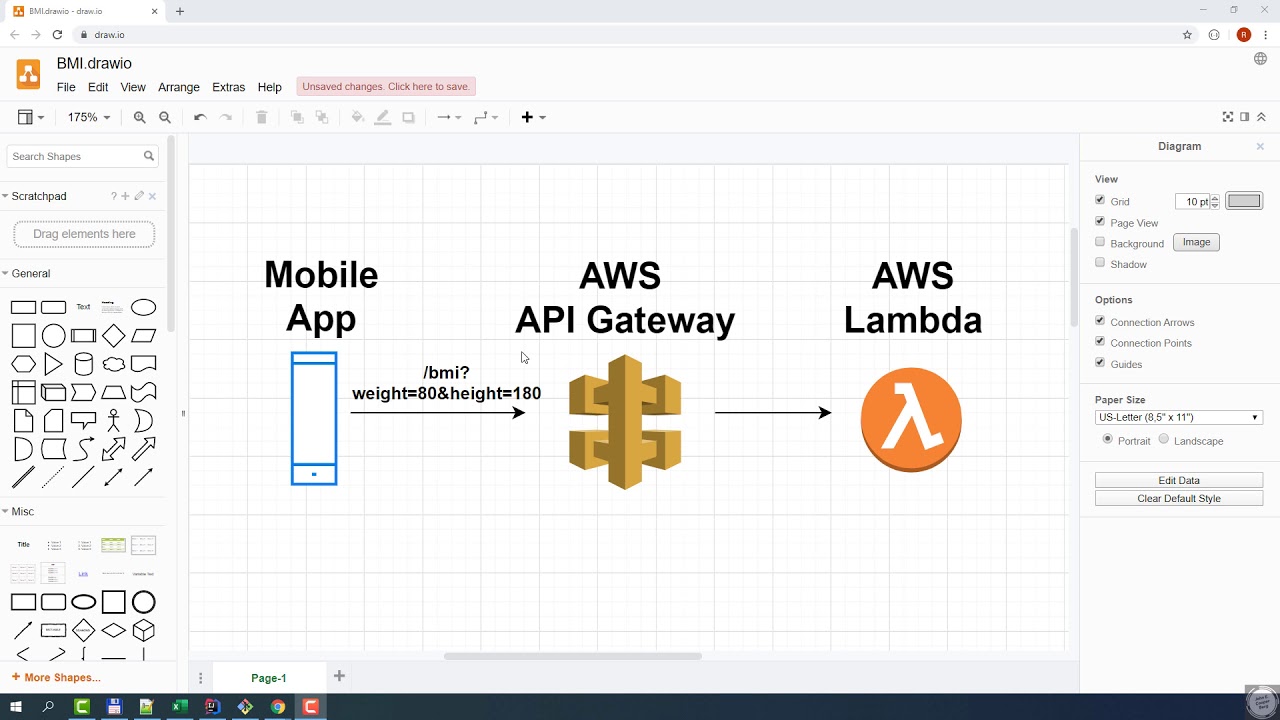Screen dimensions: 1280x720
Task: Click the Zoom Out magnifier icon
Action: click(165, 117)
